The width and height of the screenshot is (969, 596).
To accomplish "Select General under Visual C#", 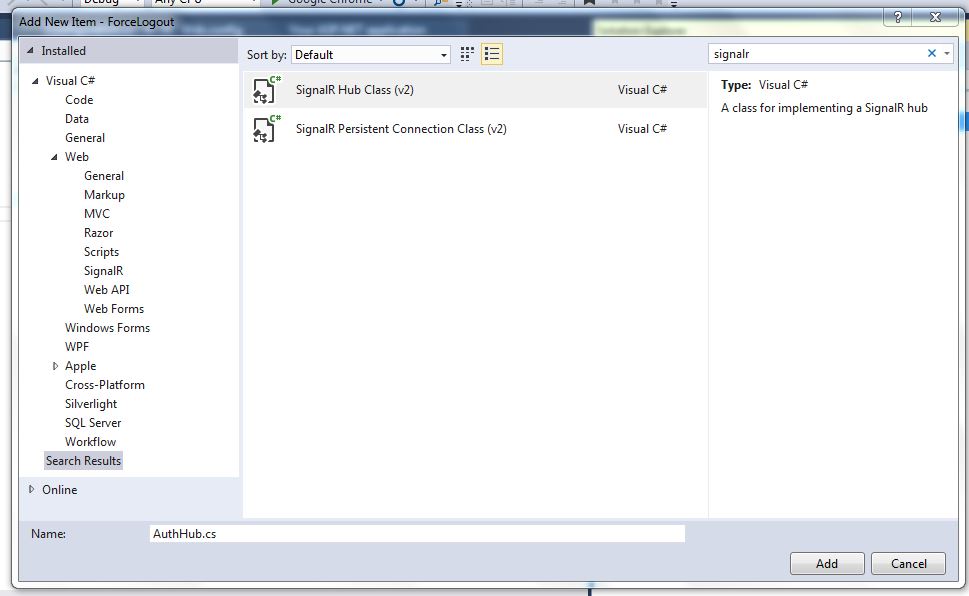I will click(x=85, y=138).
